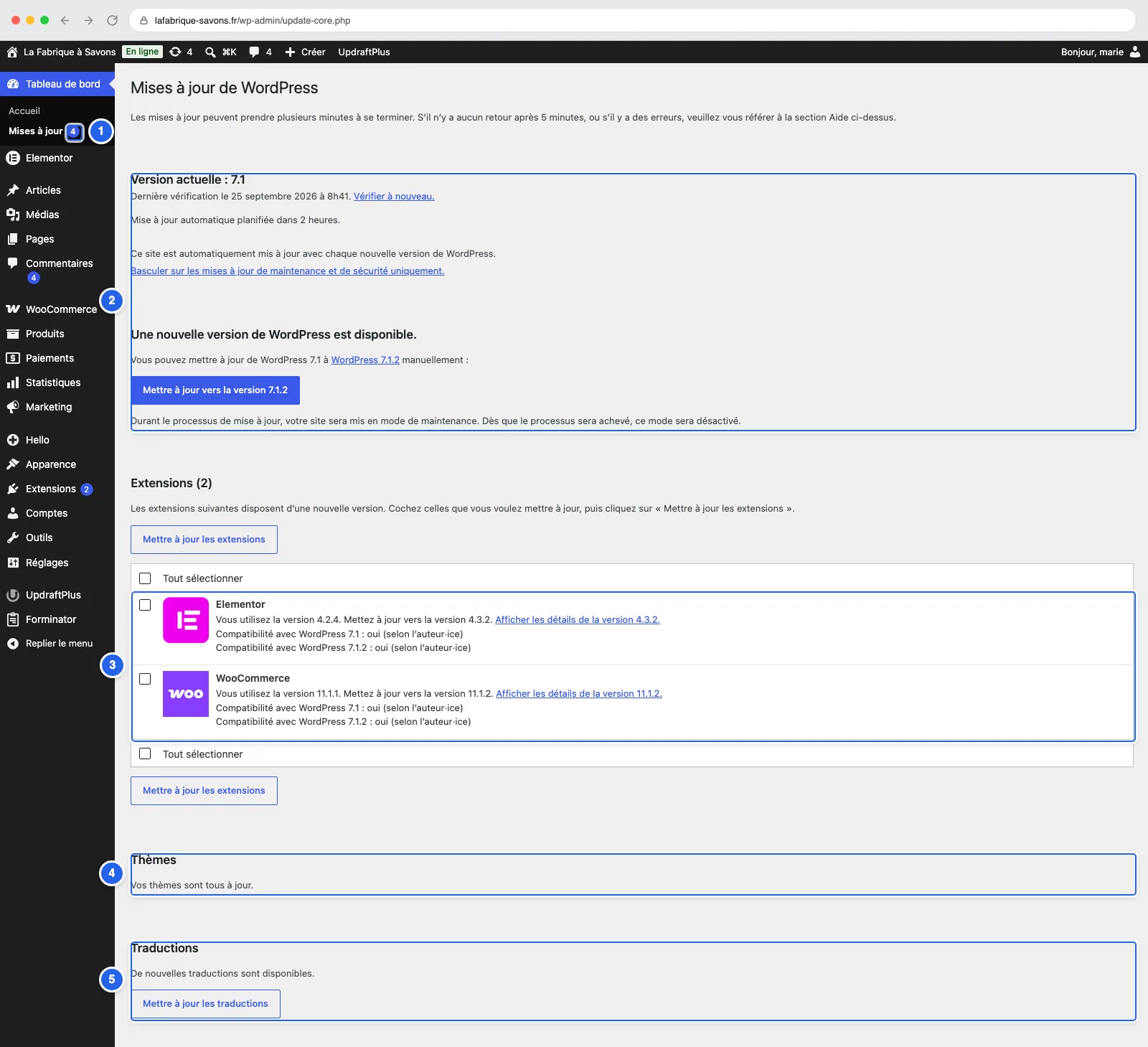Click the Vérifier à nouveau link
This screenshot has width=1148, height=1047.
point(394,196)
